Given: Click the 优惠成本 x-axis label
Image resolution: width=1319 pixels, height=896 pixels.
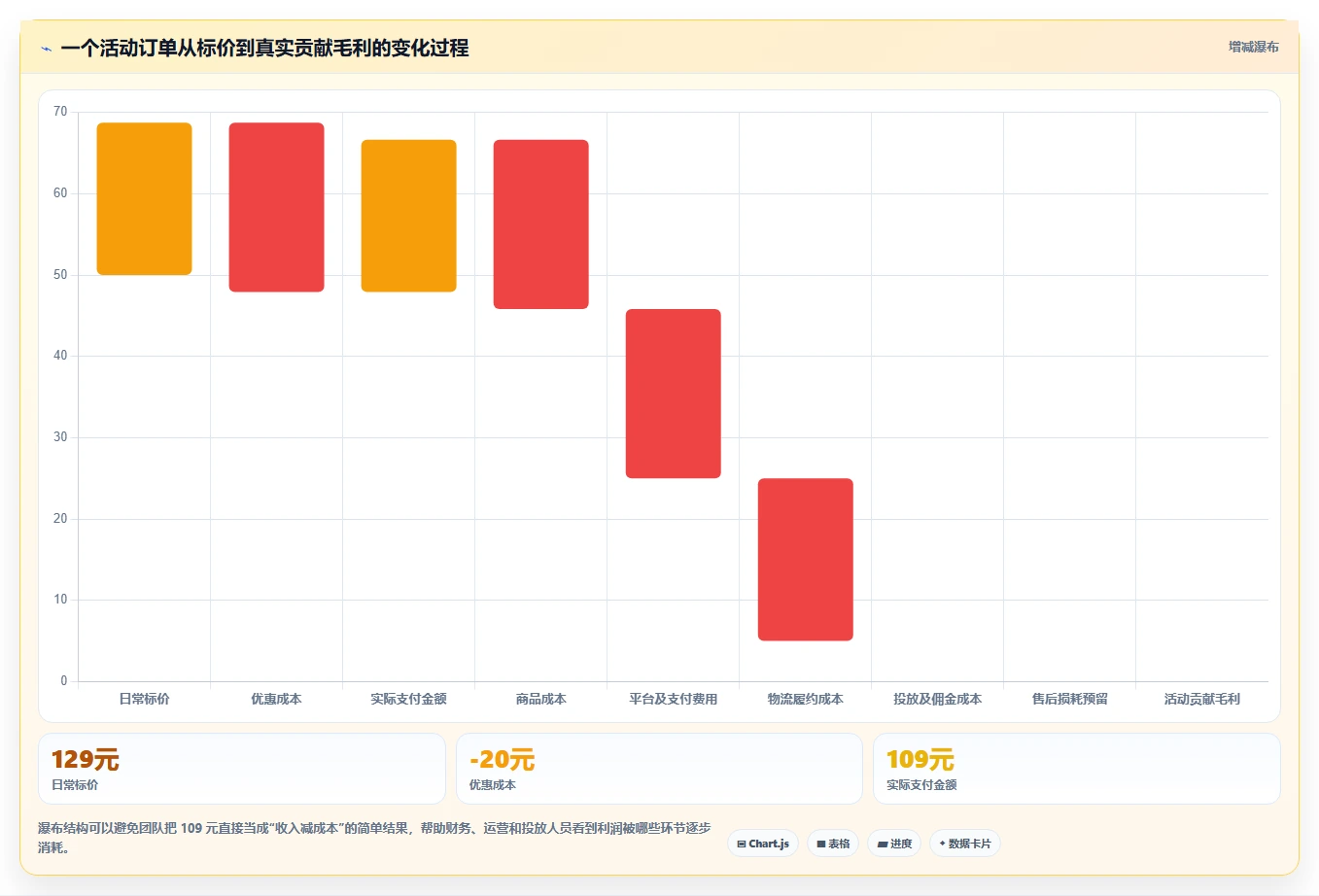Looking at the screenshot, I should (x=277, y=699).
